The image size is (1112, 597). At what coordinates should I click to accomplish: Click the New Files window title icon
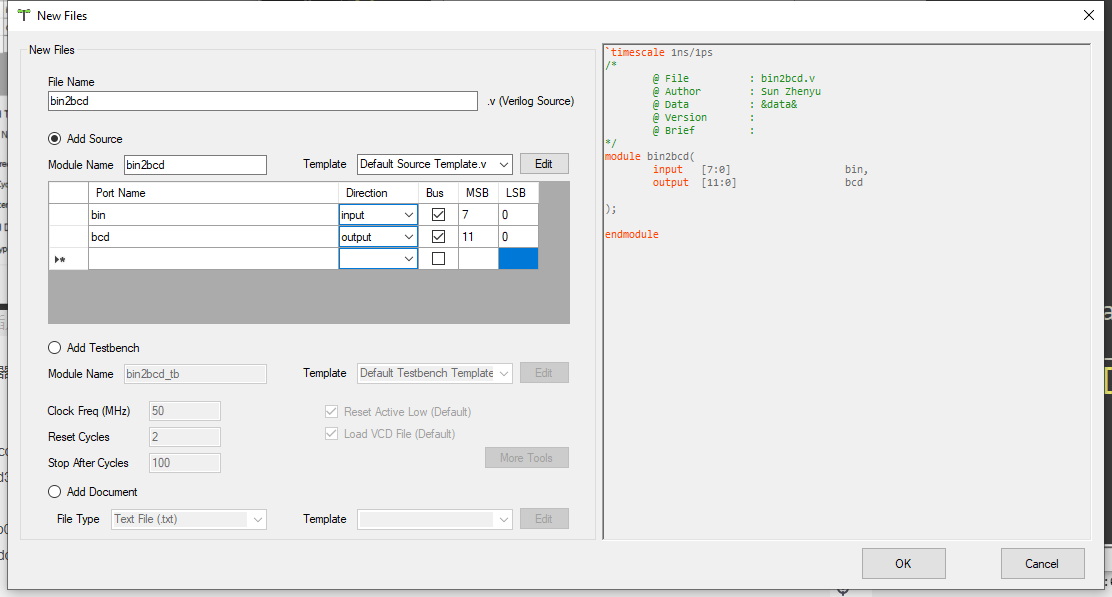click(24, 15)
